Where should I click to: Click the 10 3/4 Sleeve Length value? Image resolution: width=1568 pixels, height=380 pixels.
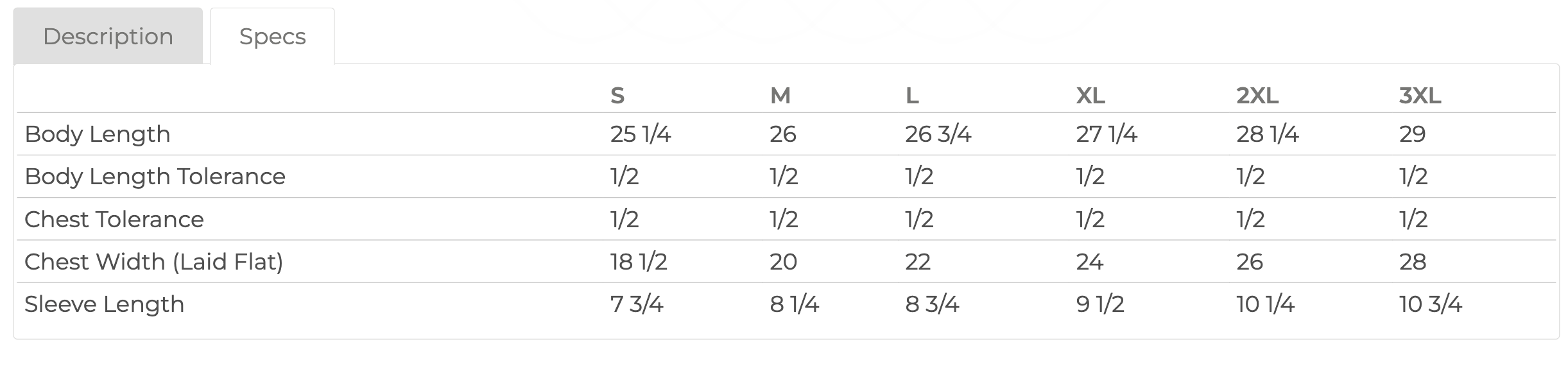point(1430,304)
